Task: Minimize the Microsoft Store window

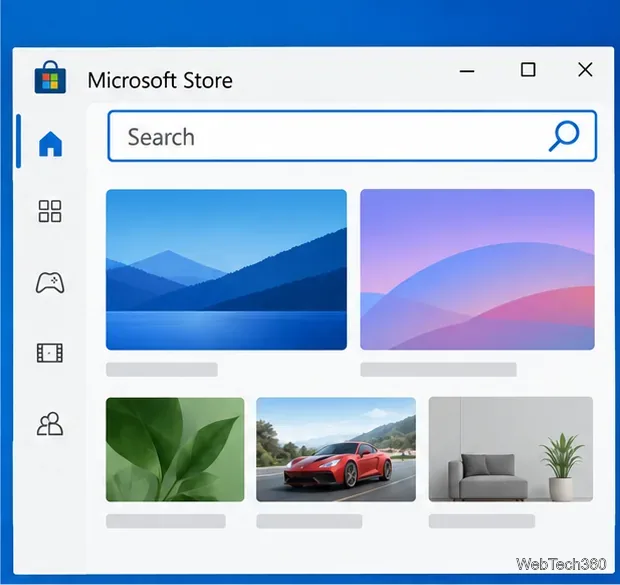Action: click(467, 71)
